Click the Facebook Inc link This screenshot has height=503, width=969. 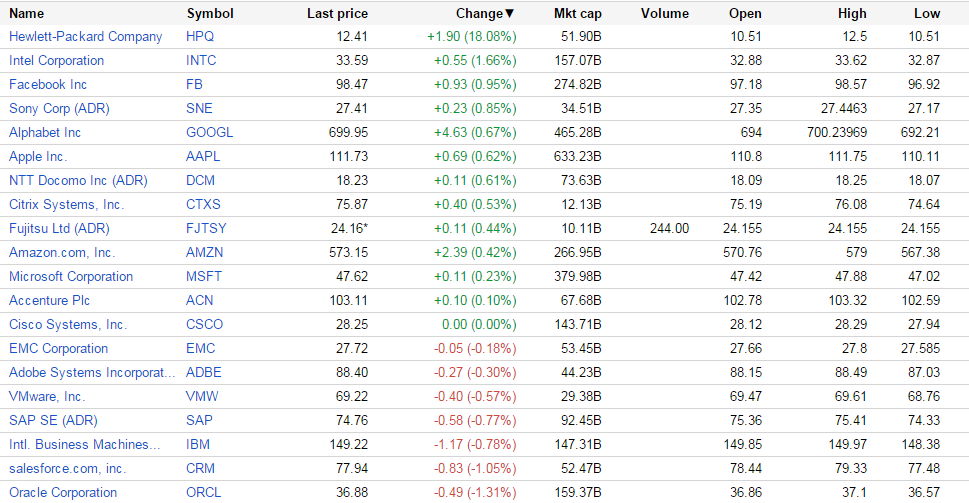click(48, 85)
